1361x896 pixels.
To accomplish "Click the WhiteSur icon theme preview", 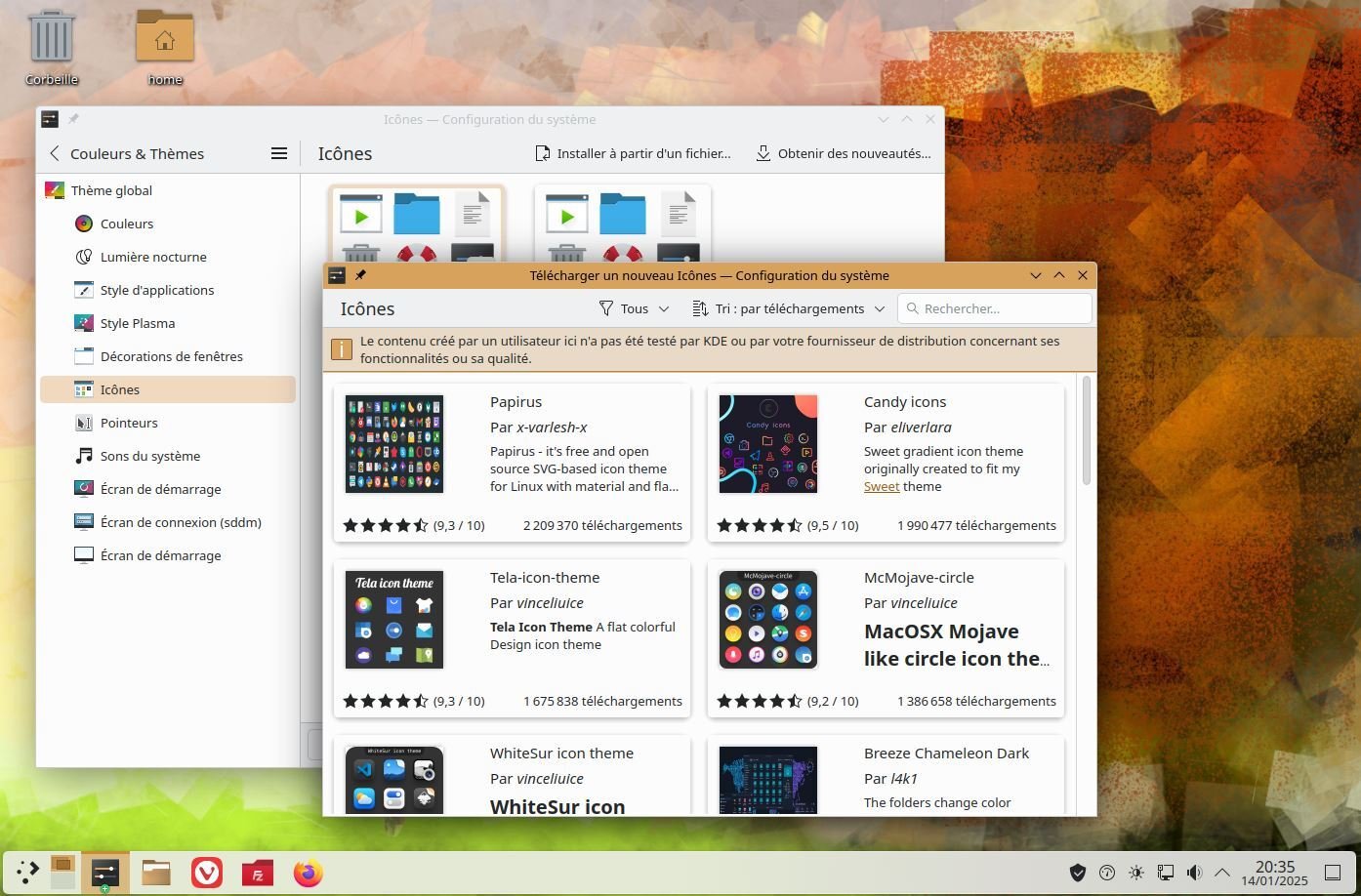I will point(394,780).
